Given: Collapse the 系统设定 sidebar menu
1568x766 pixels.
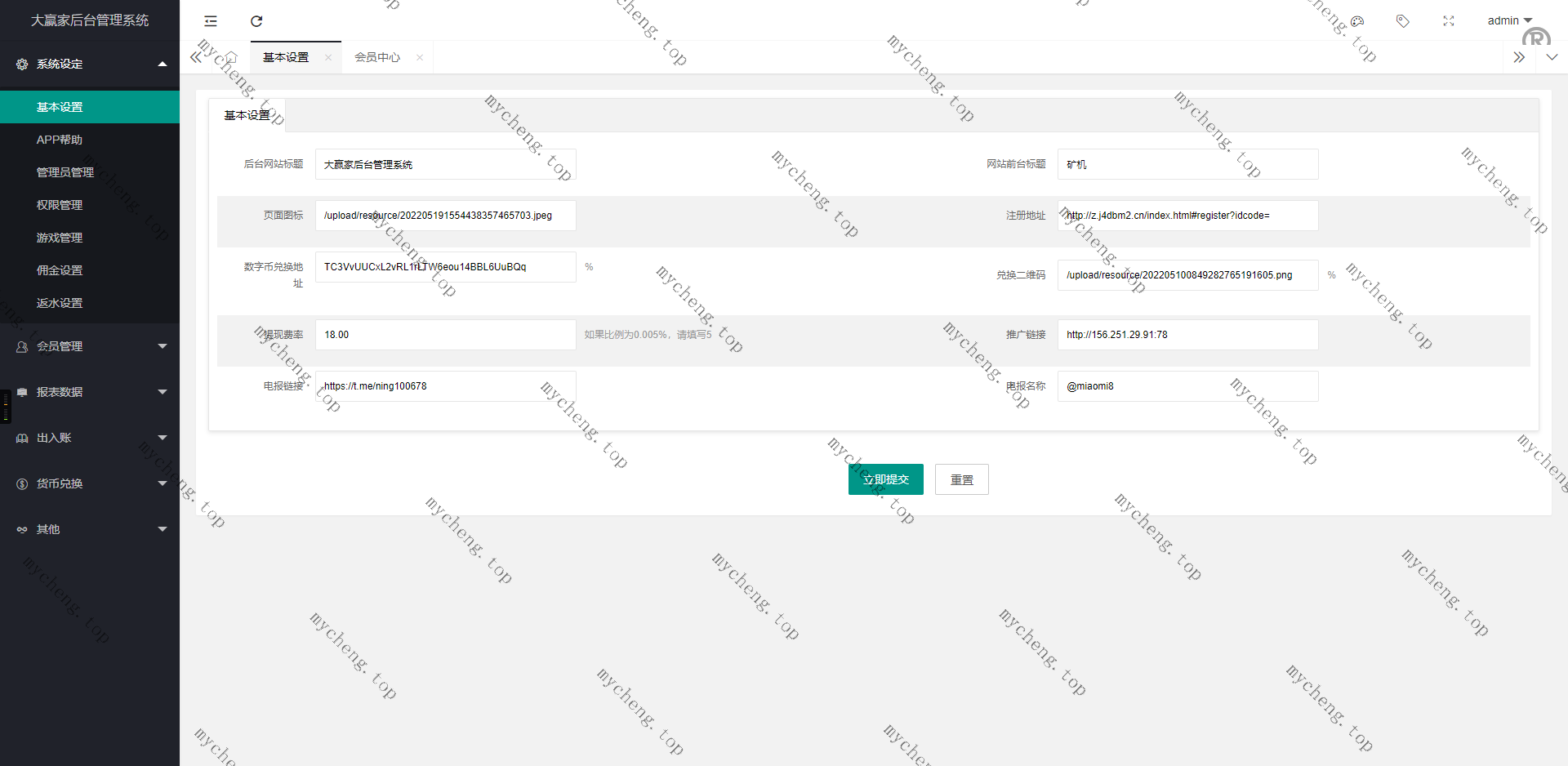Looking at the screenshot, I should click(x=90, y=64).
